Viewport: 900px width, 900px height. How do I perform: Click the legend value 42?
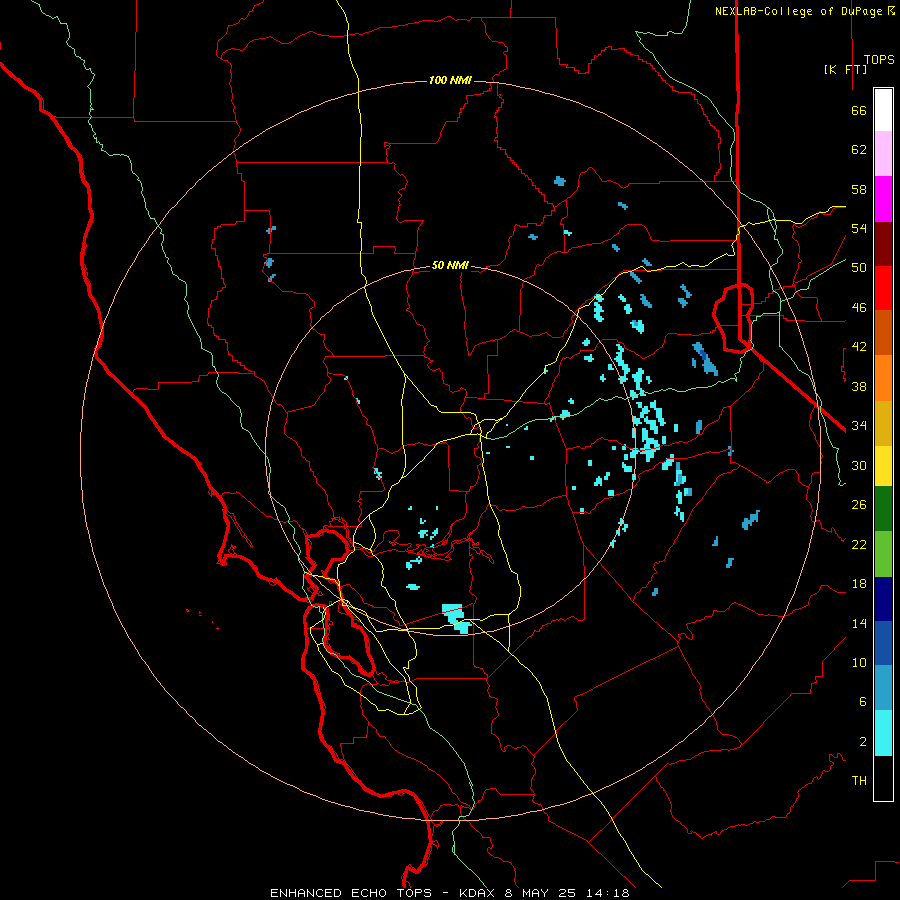[x=859, y=347]
